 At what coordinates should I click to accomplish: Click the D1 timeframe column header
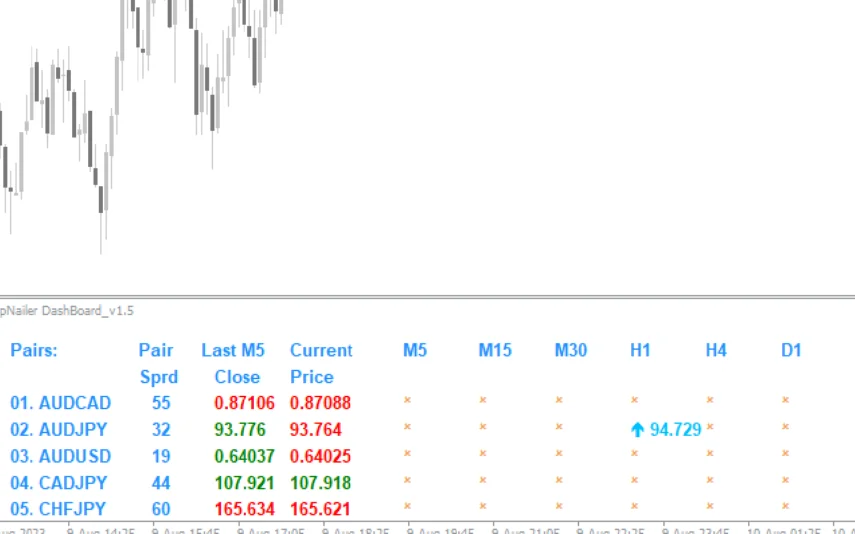click(x=791, y=350)
